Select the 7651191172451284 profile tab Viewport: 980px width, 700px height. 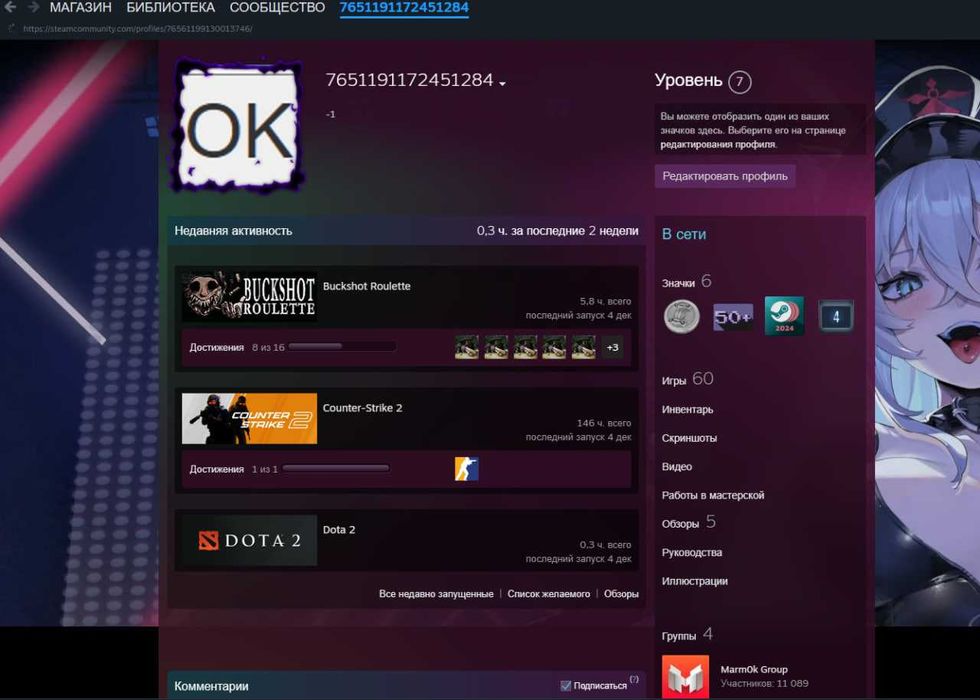(404, 8)
